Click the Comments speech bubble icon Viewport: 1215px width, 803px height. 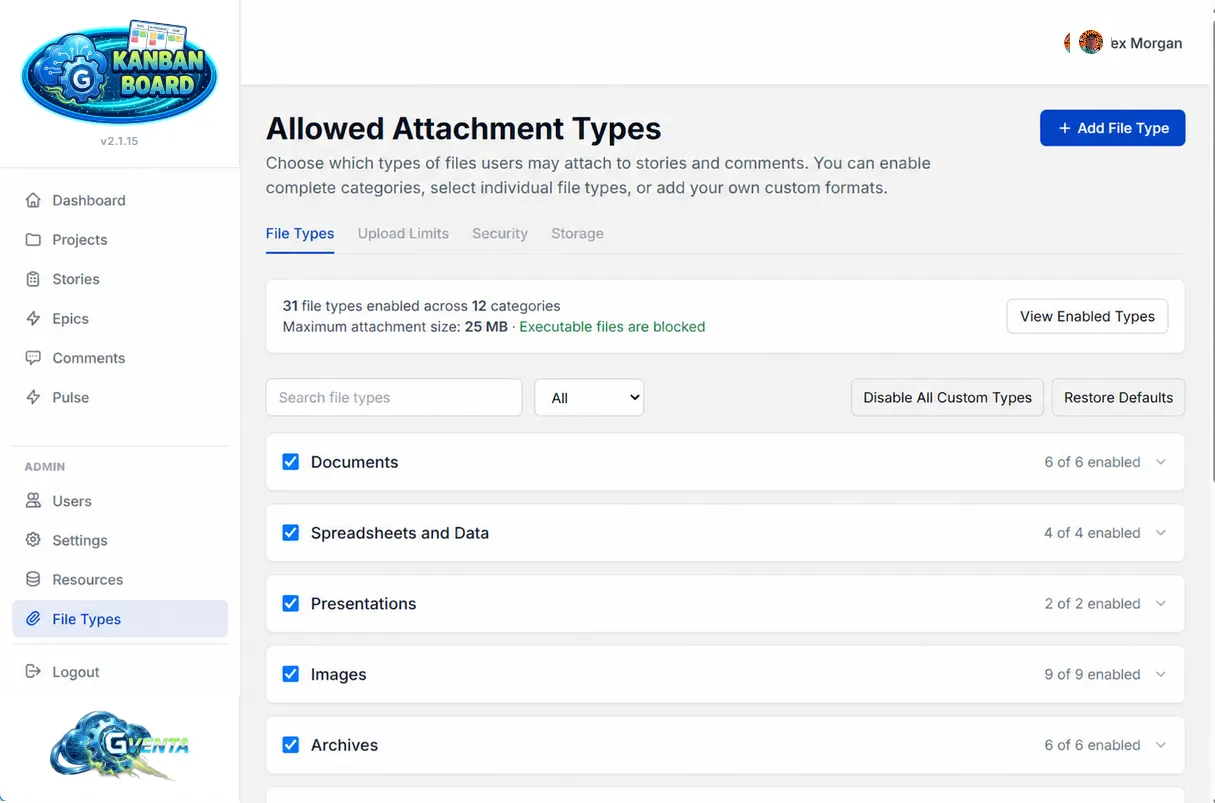coord(33,358)
